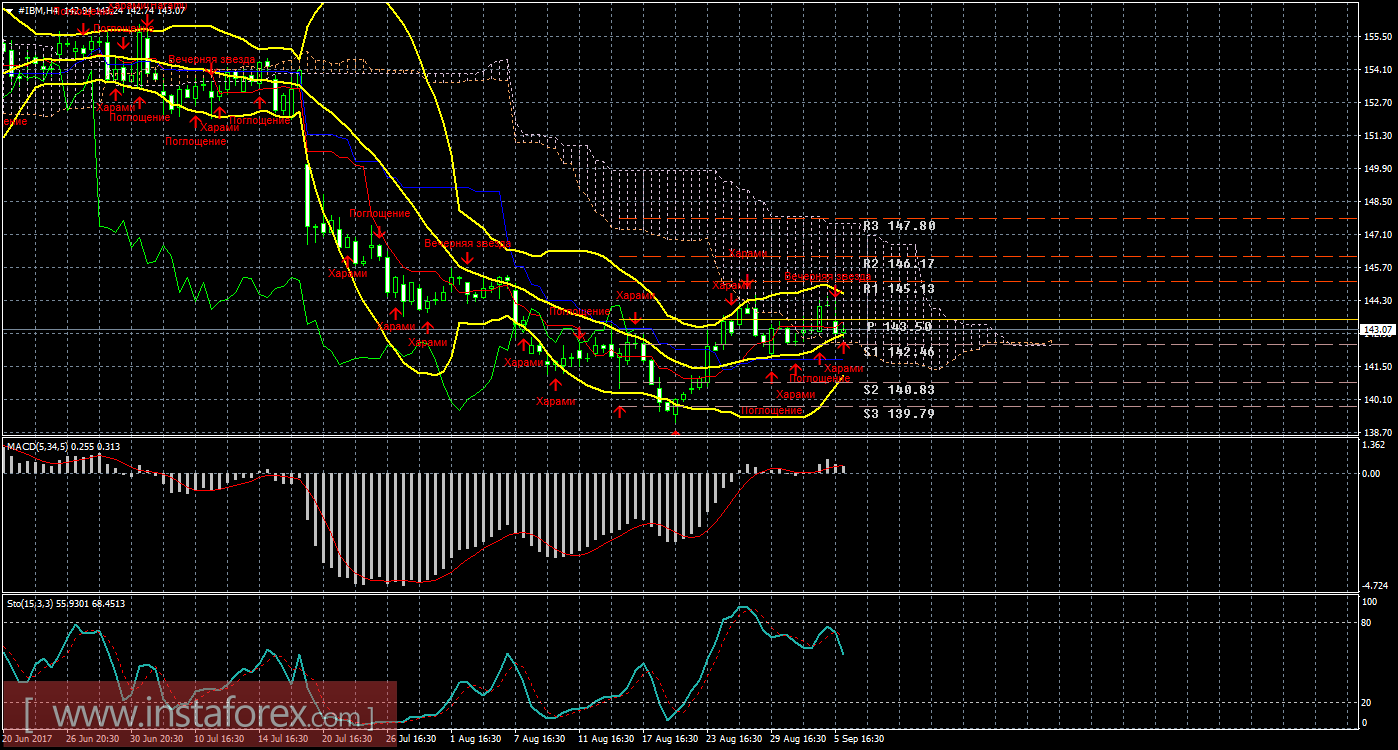Viewport: 1398px width, 750px height.
Task: Click 138.70 on the price axis
Action: [1377, 431]
